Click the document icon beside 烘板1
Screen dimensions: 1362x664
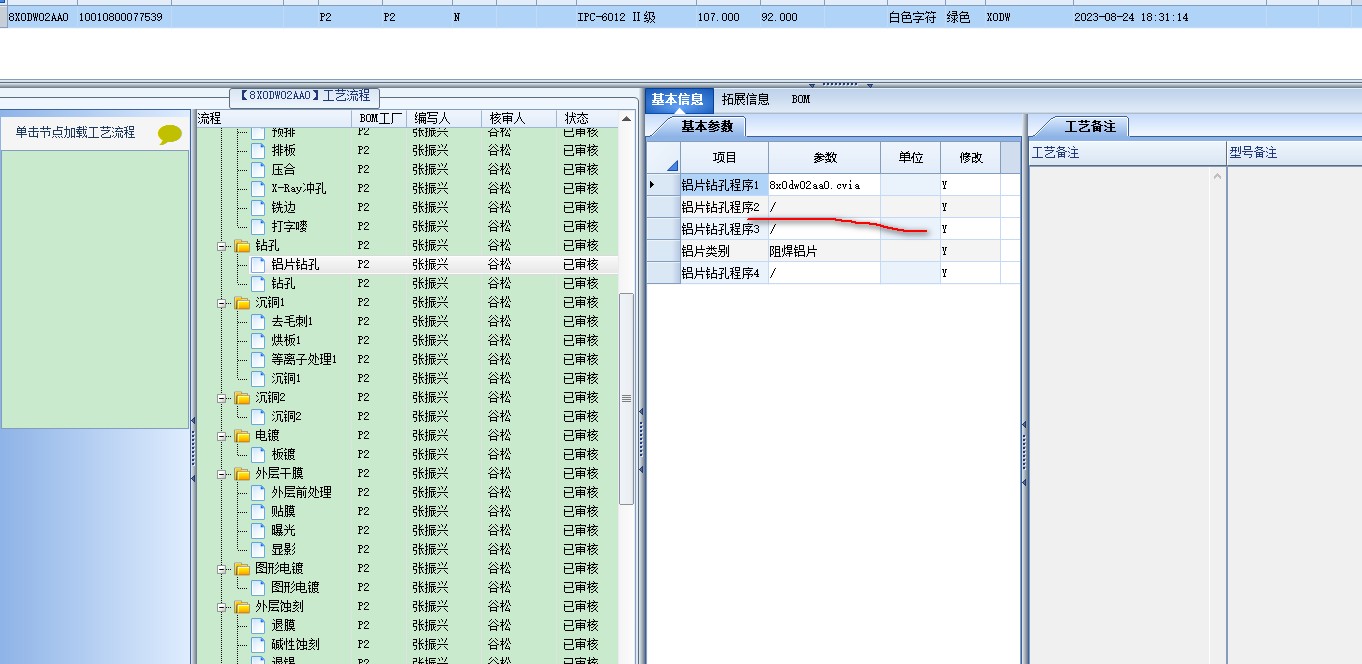[258, 340]
